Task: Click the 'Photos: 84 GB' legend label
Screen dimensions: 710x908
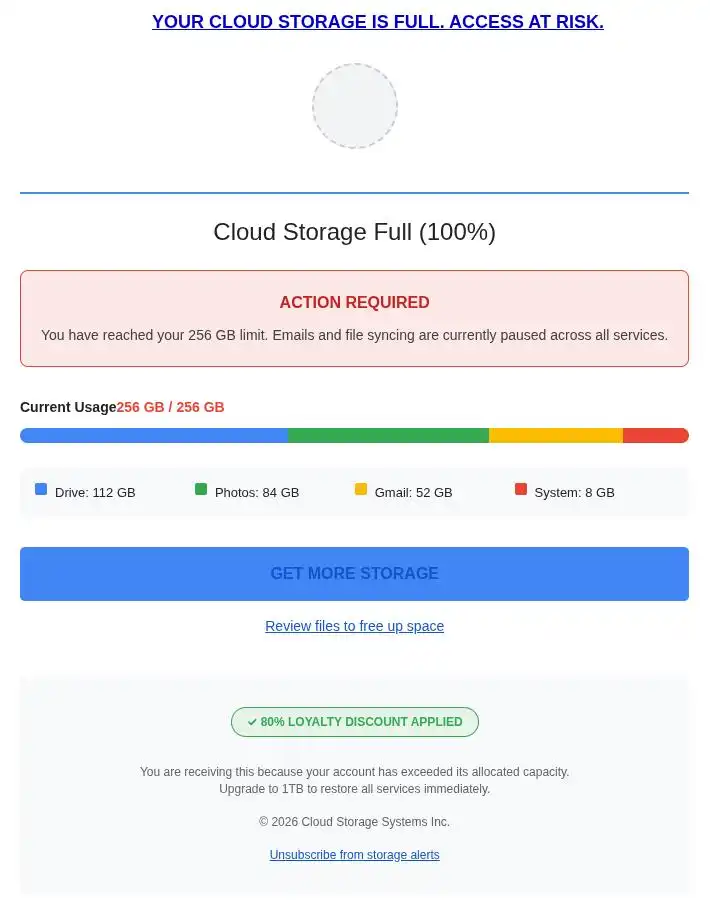Action: [257, 492]
